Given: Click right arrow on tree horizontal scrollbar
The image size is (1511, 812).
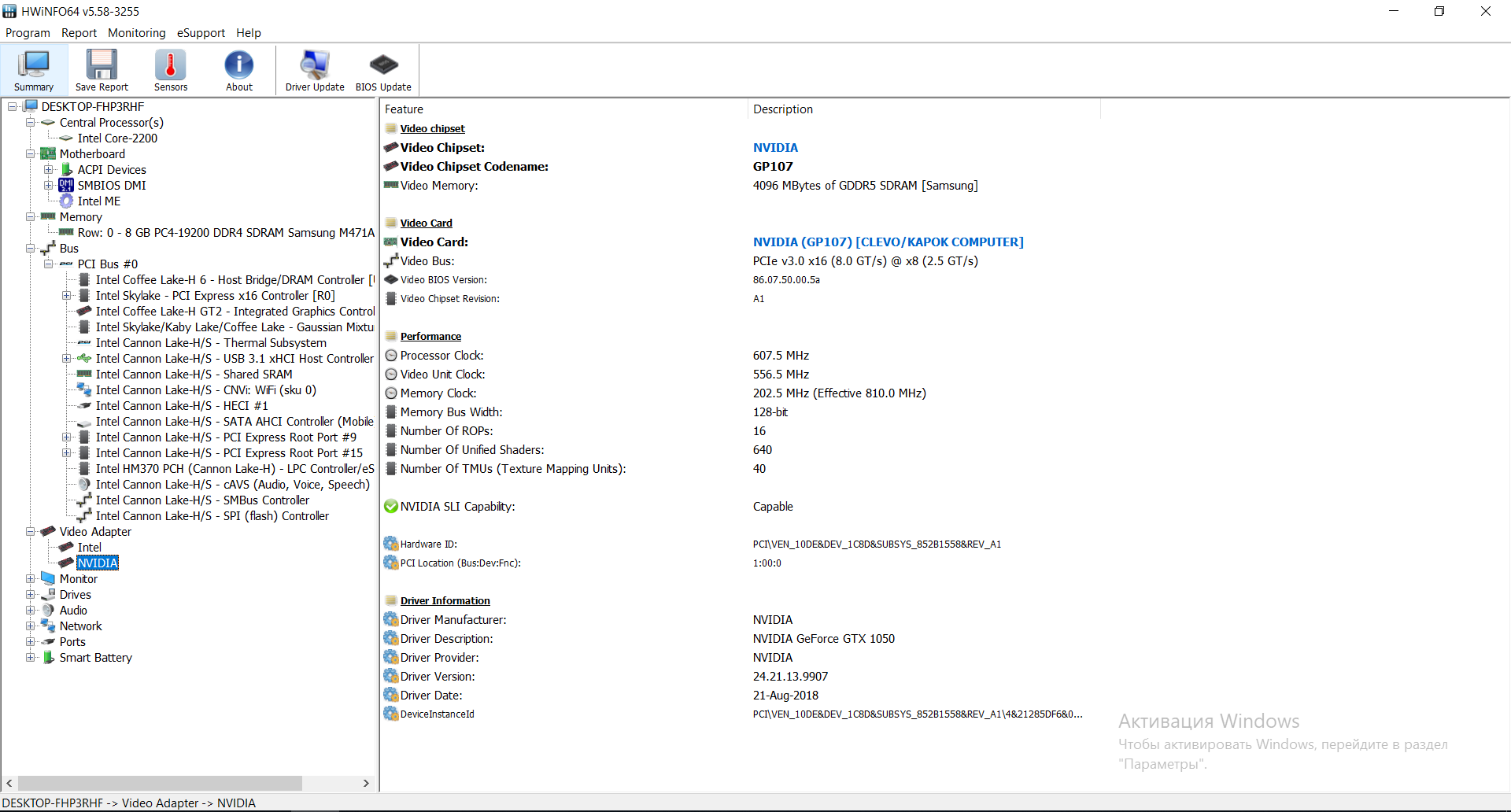Looking at the screenshot, I should [366, 783].
